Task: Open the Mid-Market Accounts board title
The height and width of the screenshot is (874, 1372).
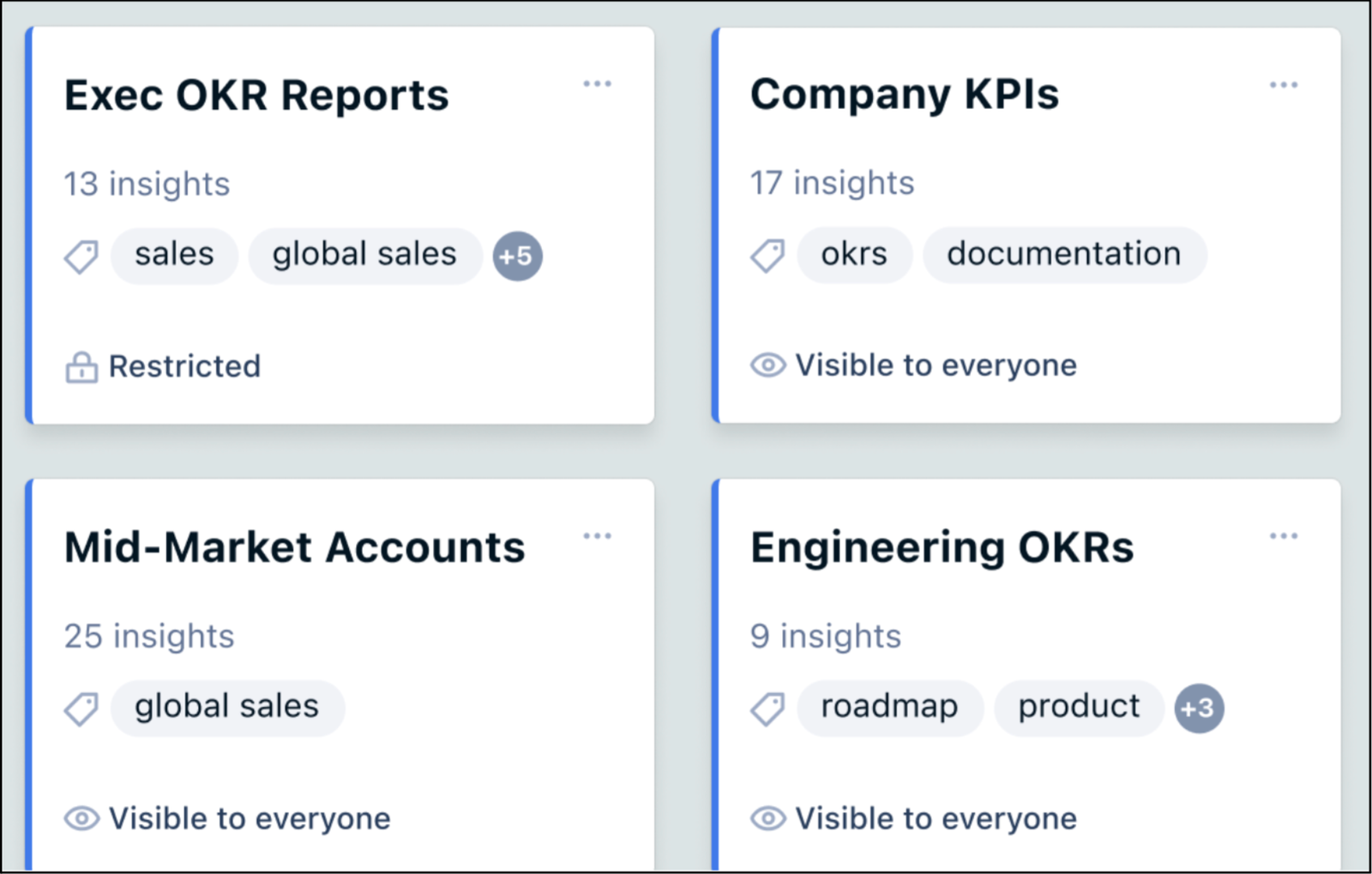Action: [294, 546]
